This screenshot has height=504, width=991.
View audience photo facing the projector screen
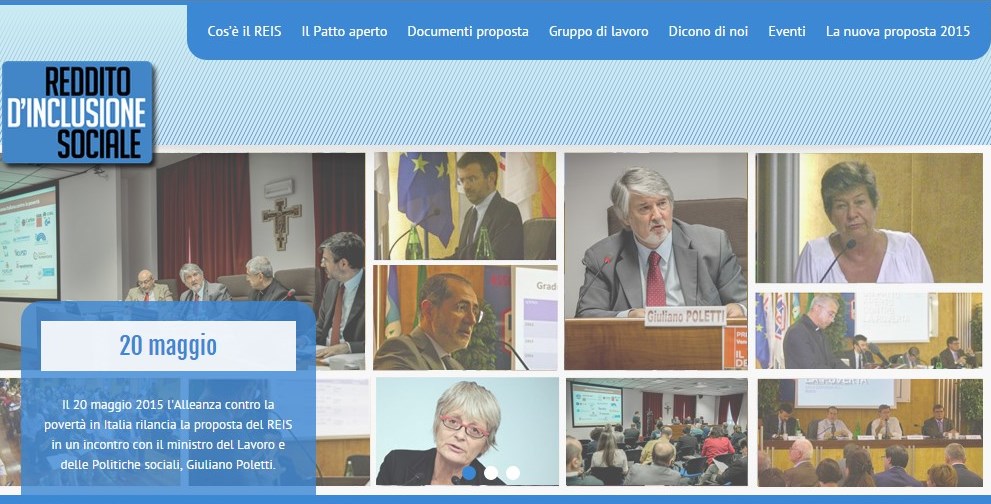tap(655, 430)
